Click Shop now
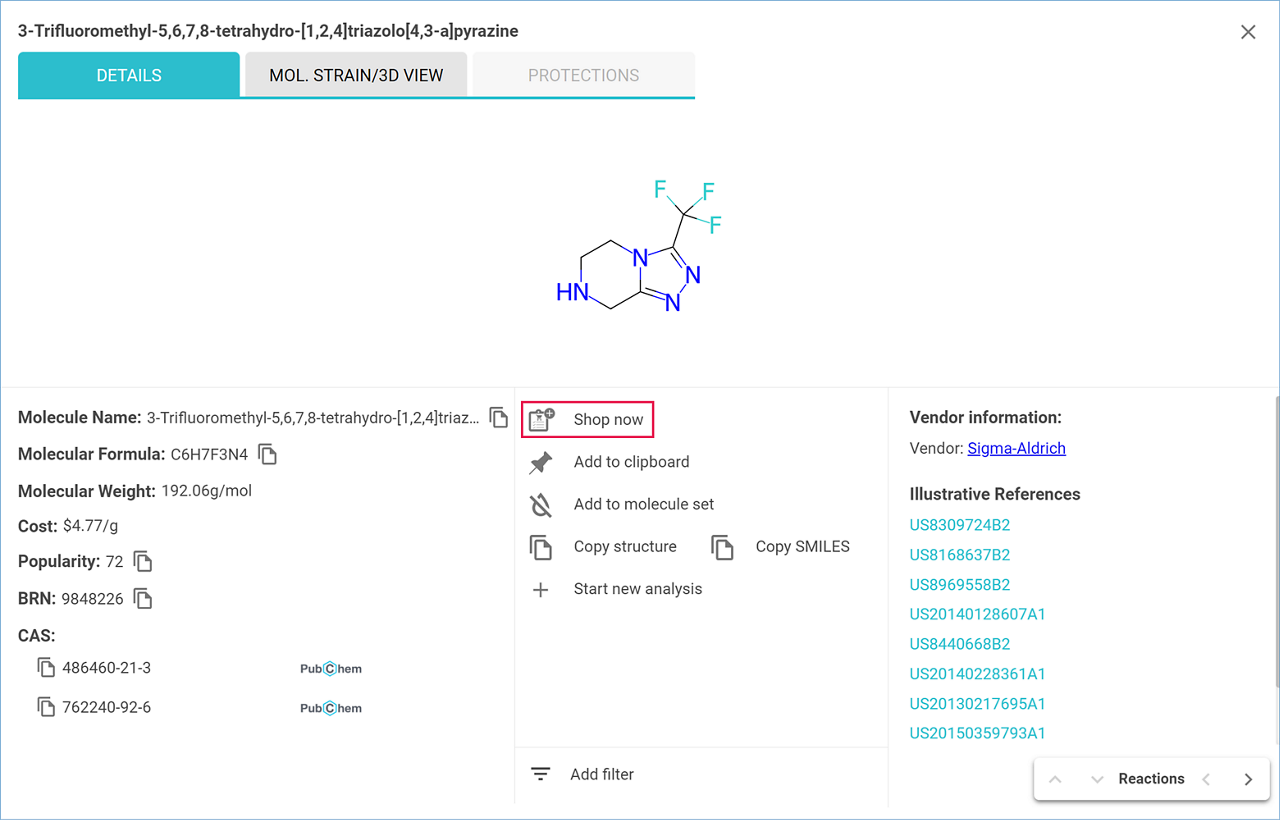The height and width of the screenshot is (820, 1280). [588, 419]
